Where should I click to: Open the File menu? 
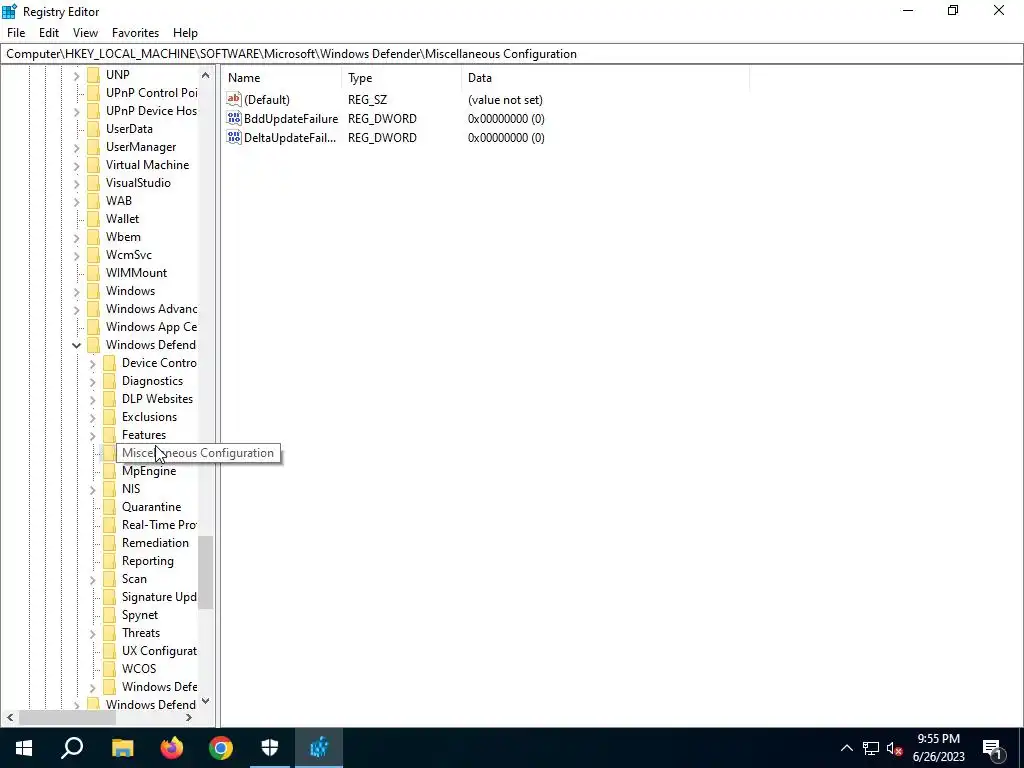16,33
